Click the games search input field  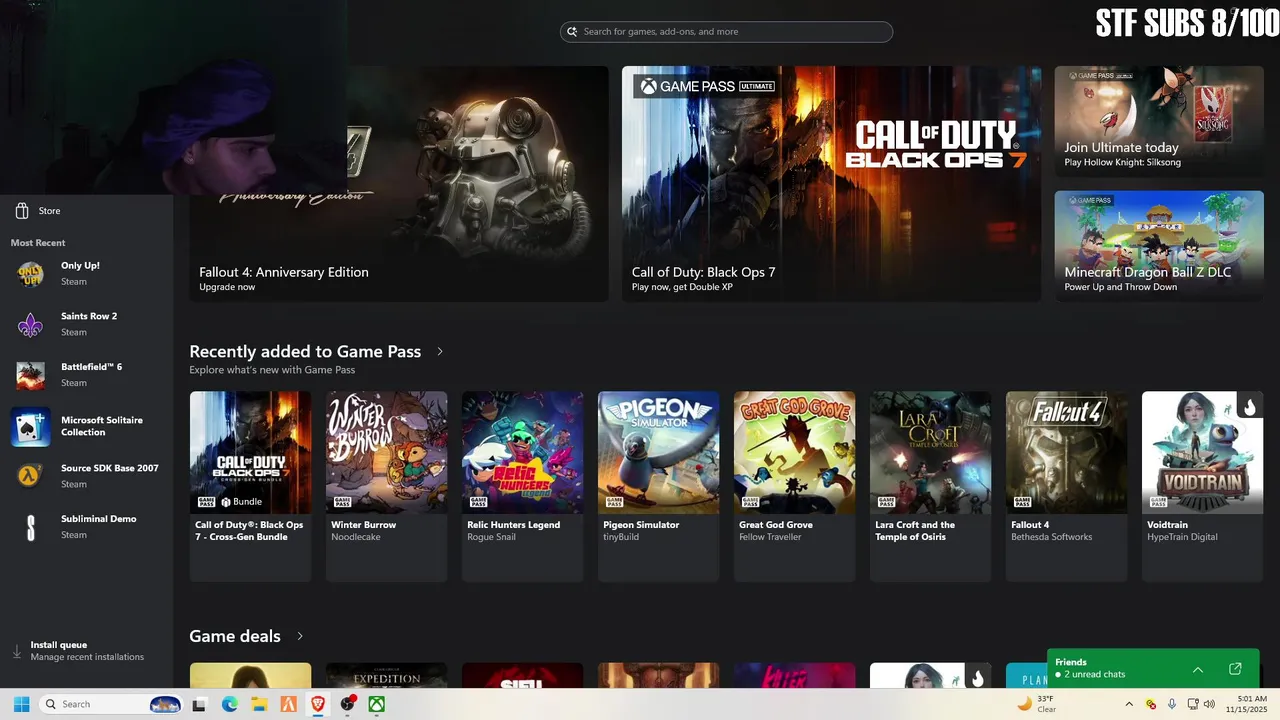coord(726,32)
